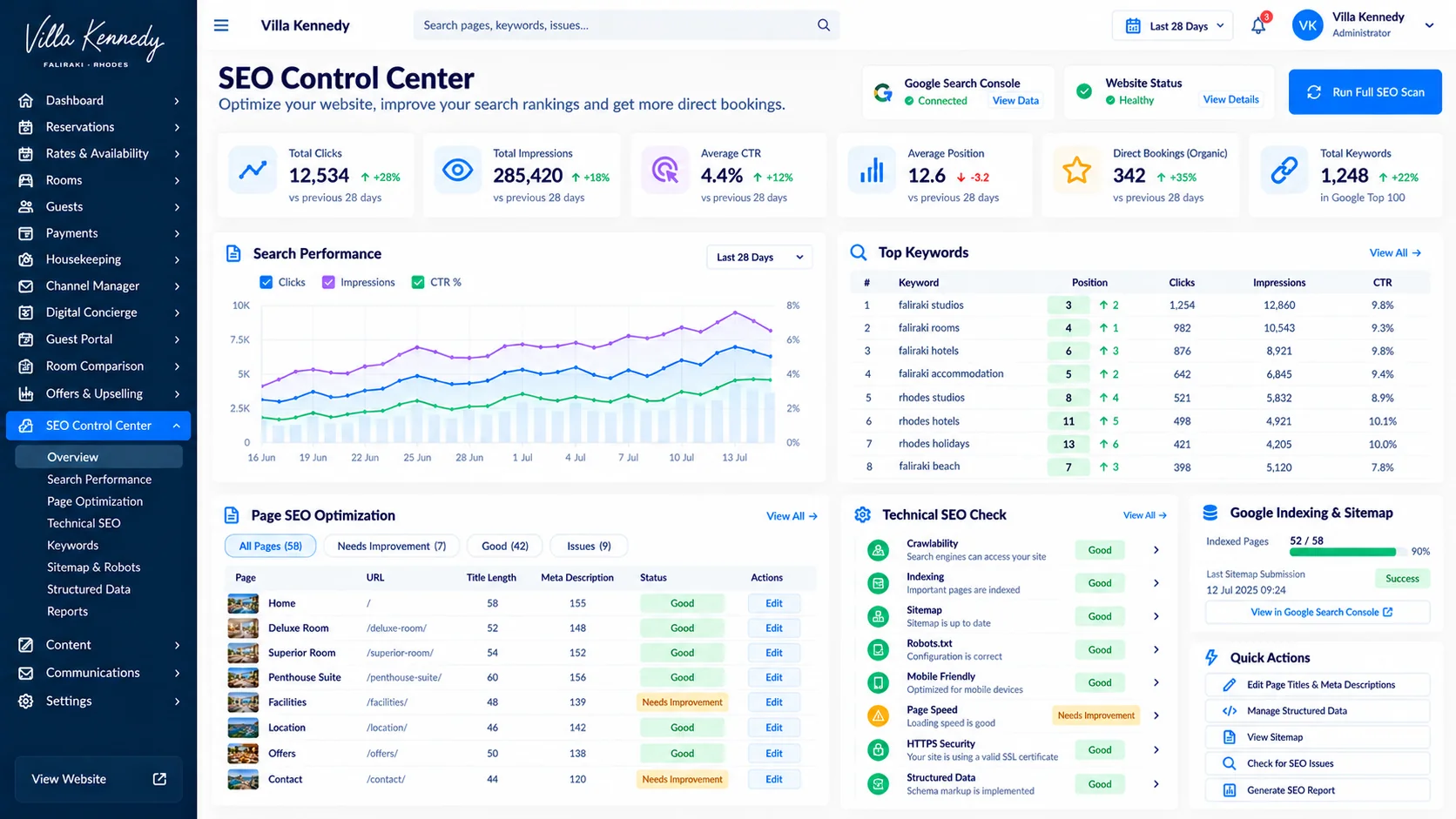This screenshot has height=819, width=1456.
Task: Click the Website Status green check icon
Action: pos(1084,91)
